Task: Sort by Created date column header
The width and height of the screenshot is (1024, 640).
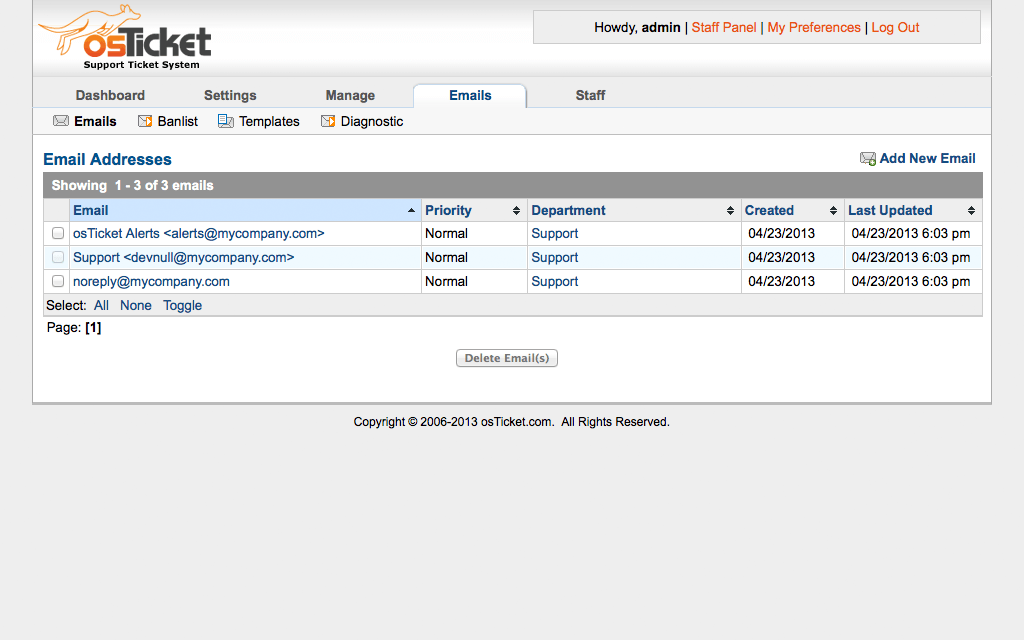Action: point(769,210)
